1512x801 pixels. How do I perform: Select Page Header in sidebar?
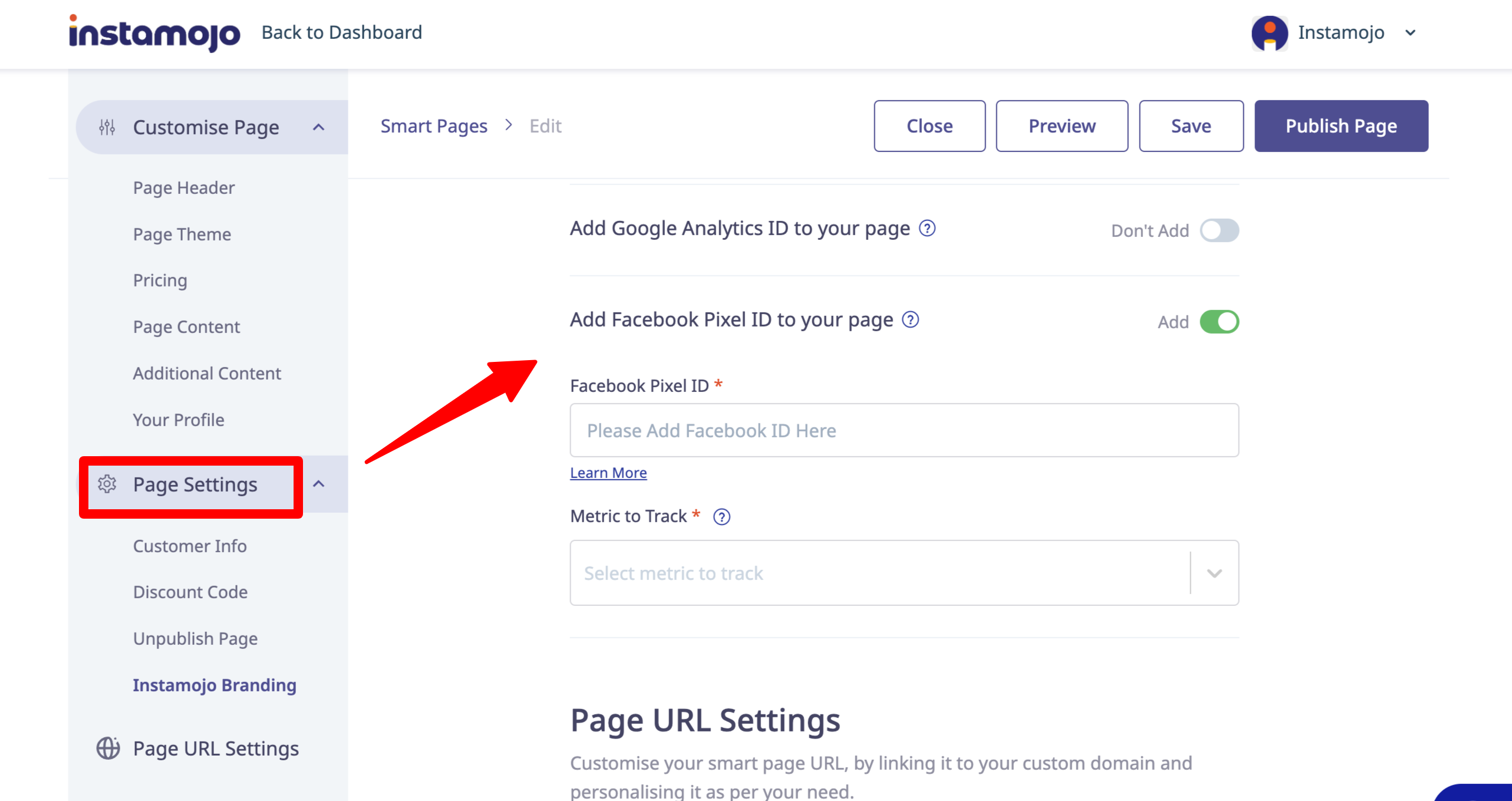184,188
